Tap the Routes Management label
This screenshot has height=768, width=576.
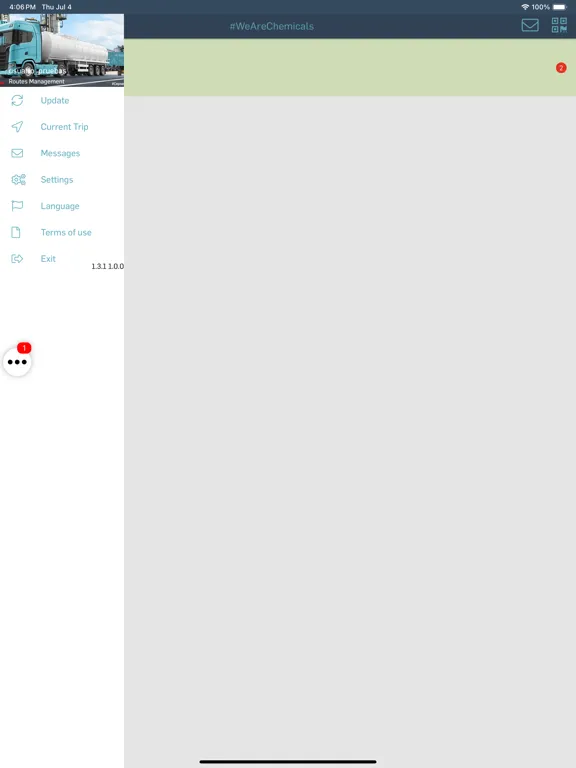[36, 82]
